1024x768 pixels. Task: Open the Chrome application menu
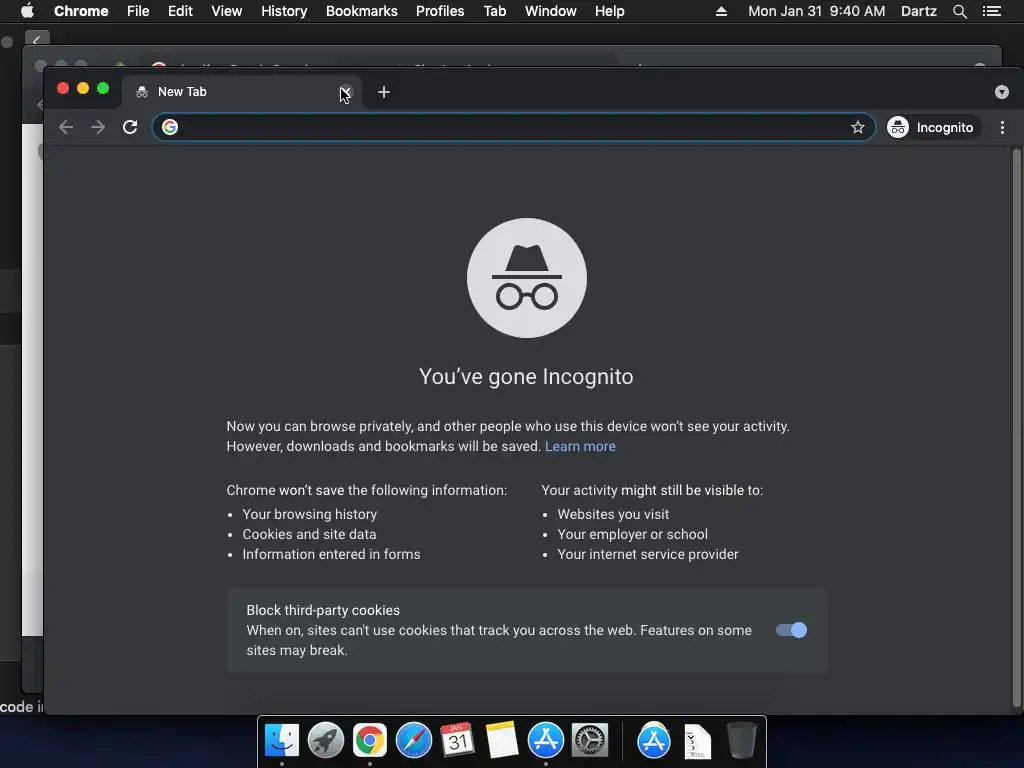click(x=81, y=11)
